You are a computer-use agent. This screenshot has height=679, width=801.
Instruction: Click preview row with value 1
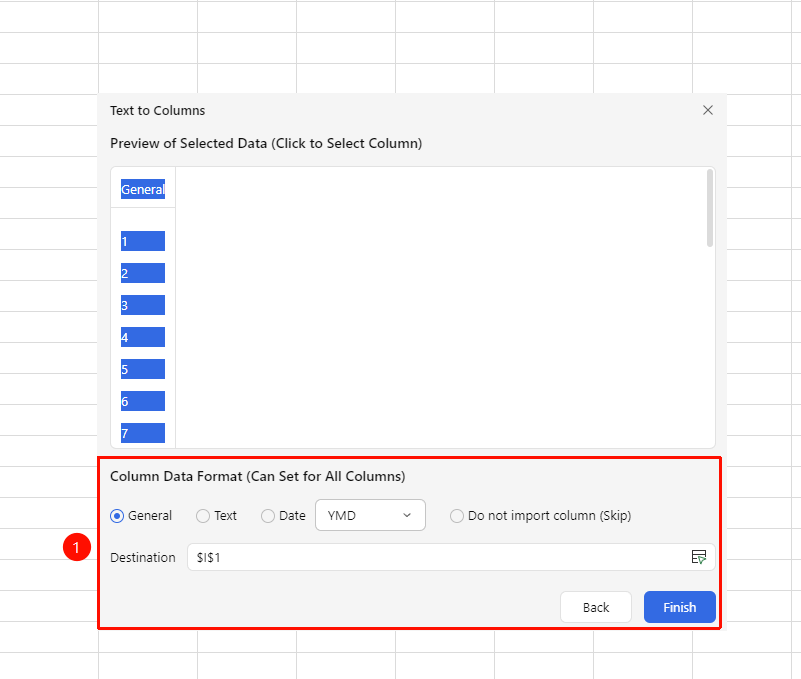[143, 241]
